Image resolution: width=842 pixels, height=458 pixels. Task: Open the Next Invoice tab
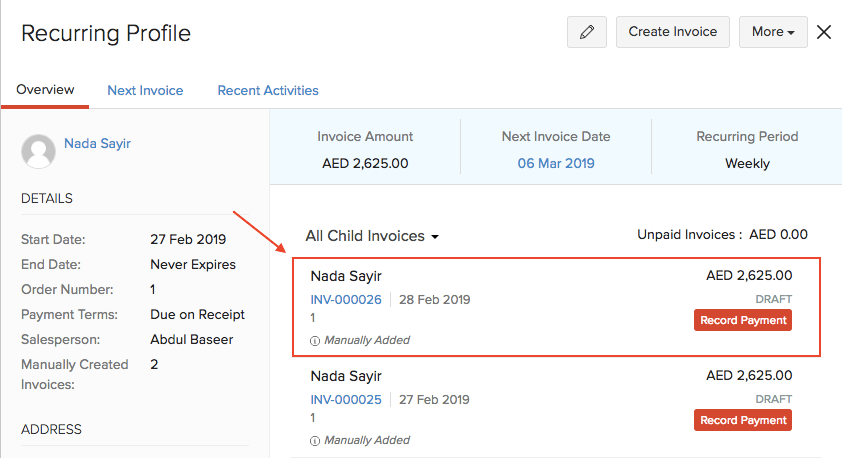(x=145, y=90)
